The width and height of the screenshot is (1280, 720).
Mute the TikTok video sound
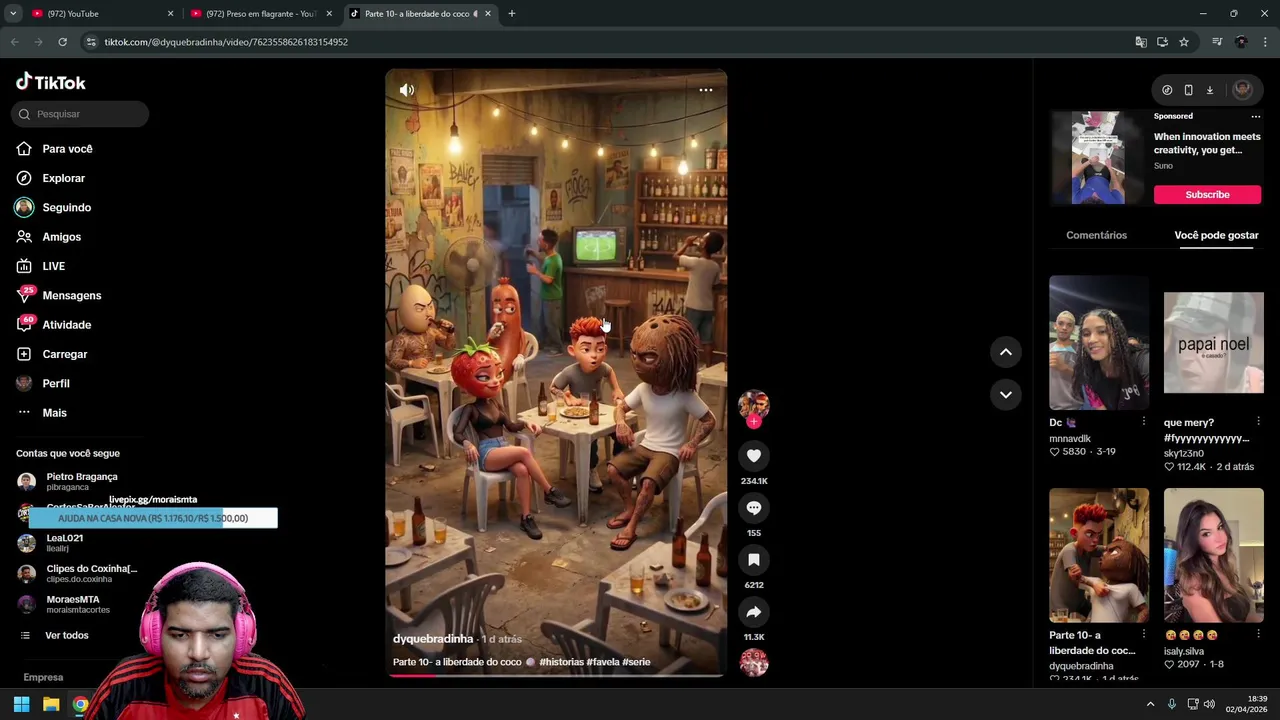[x=407, y=90]
